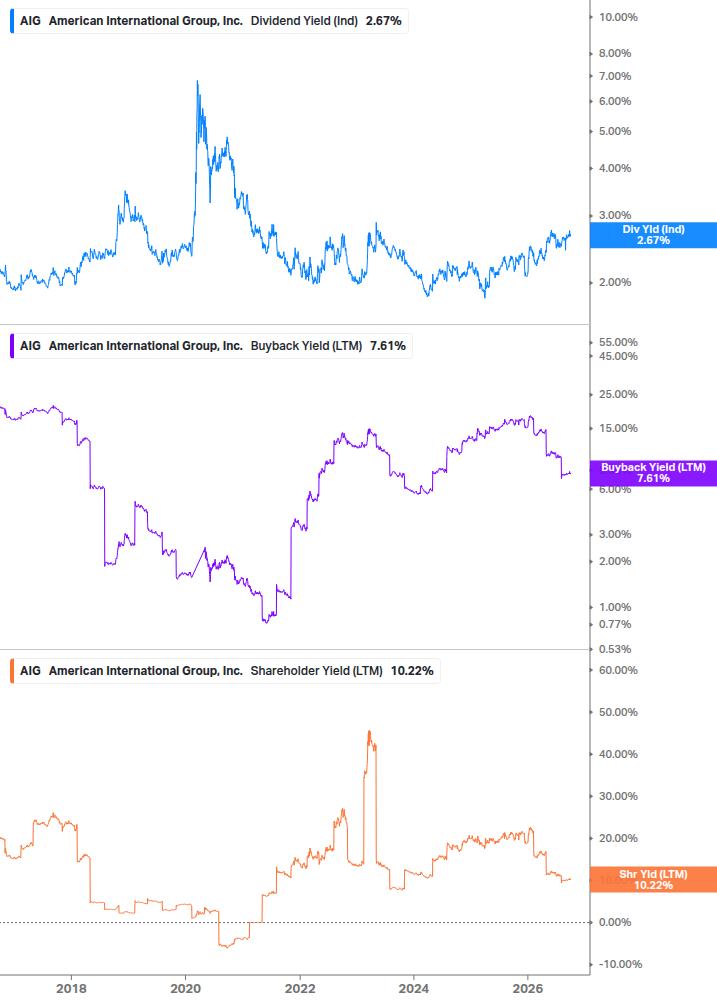Select the orange Shr Yld (LTM) 10.22% tag
Image resolution: width=717 pixels, height=1005 pixels.
[653, 879]
